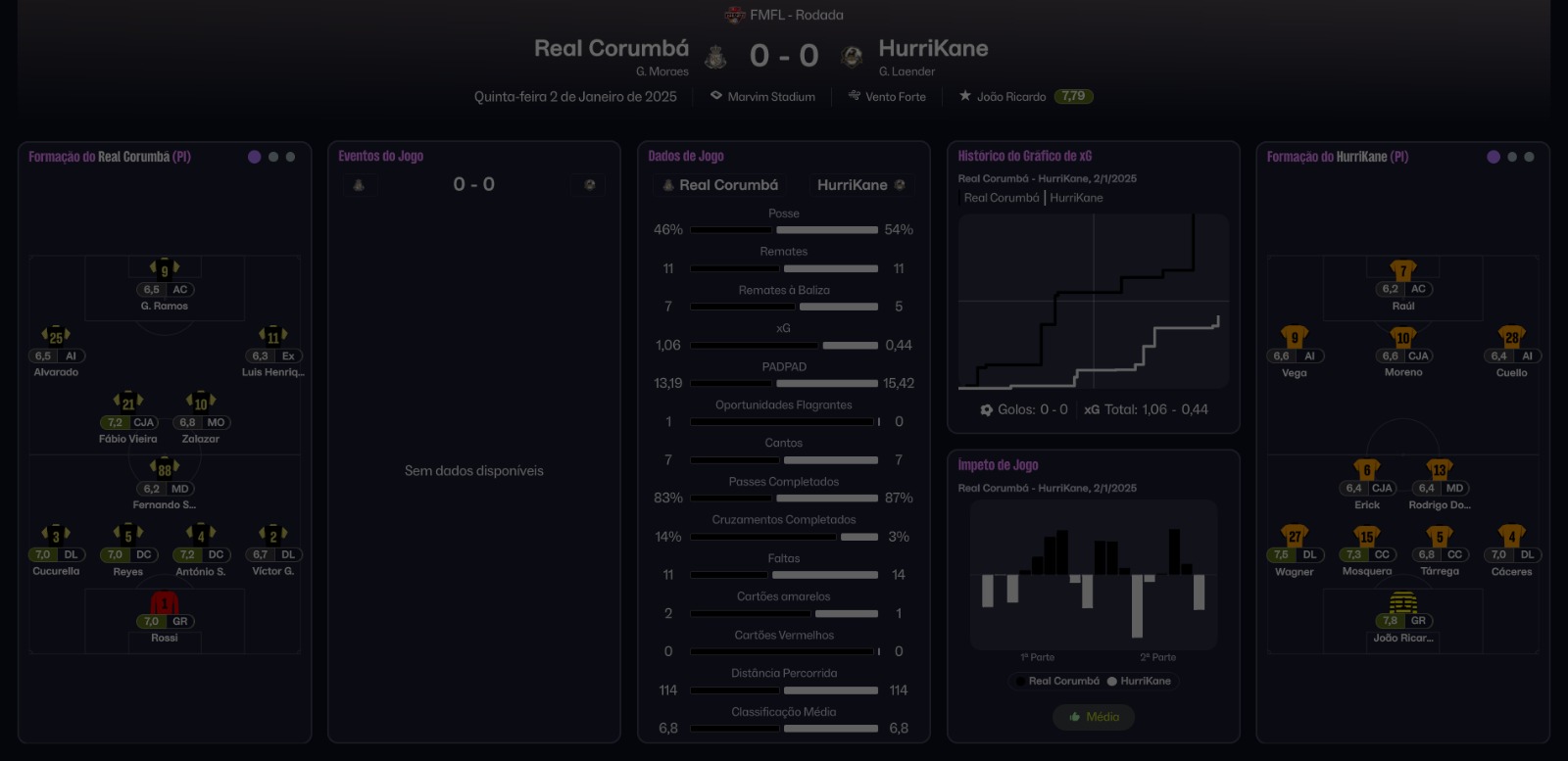The height and width of the screenshot is (761, 1568).
Task: Select second page dot in Real Corumbá formation
Action: [273, 157]
